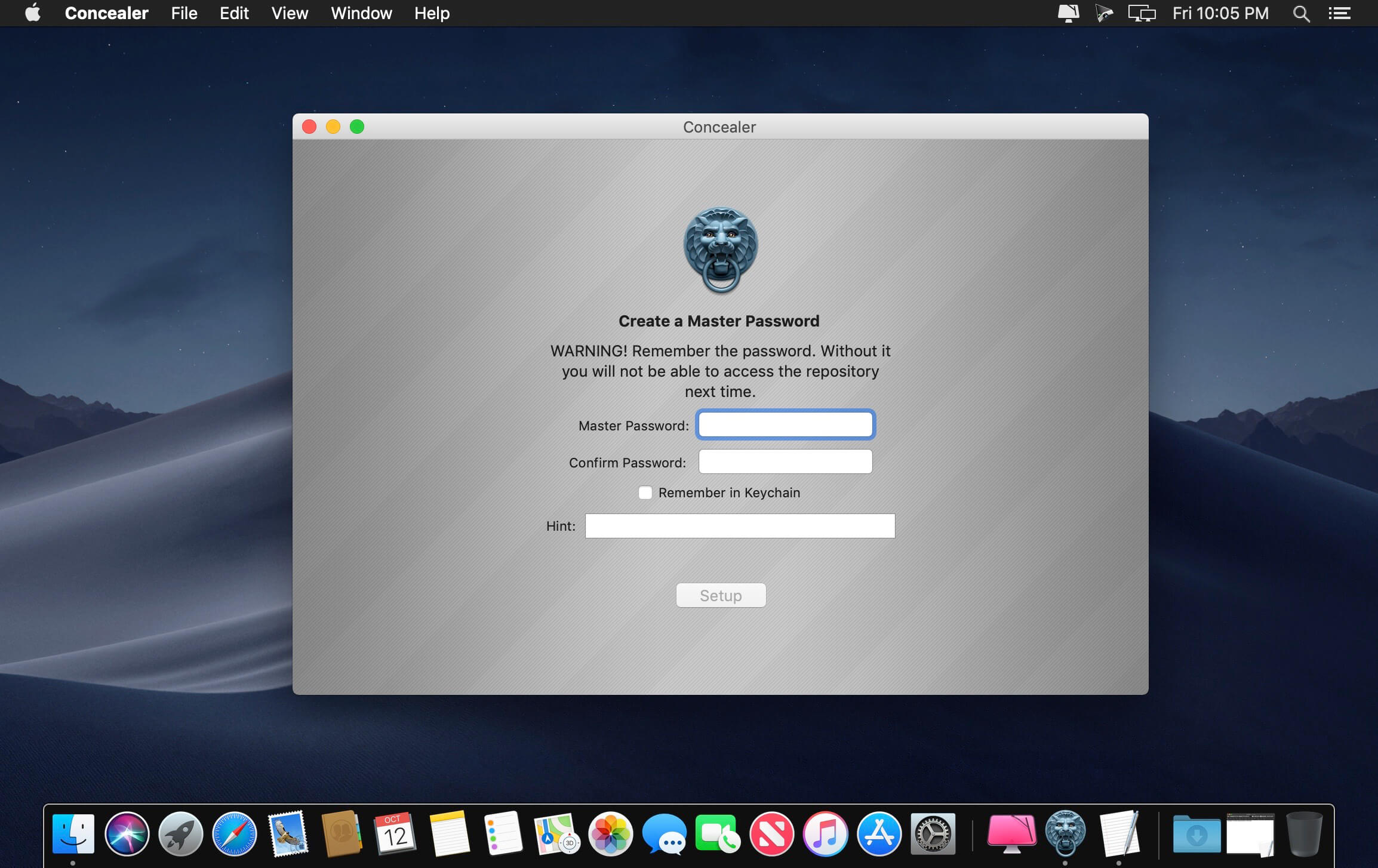This screenshot has width=1378, height=868.
Task: Open the Window menu
Action: coord(361,13)
